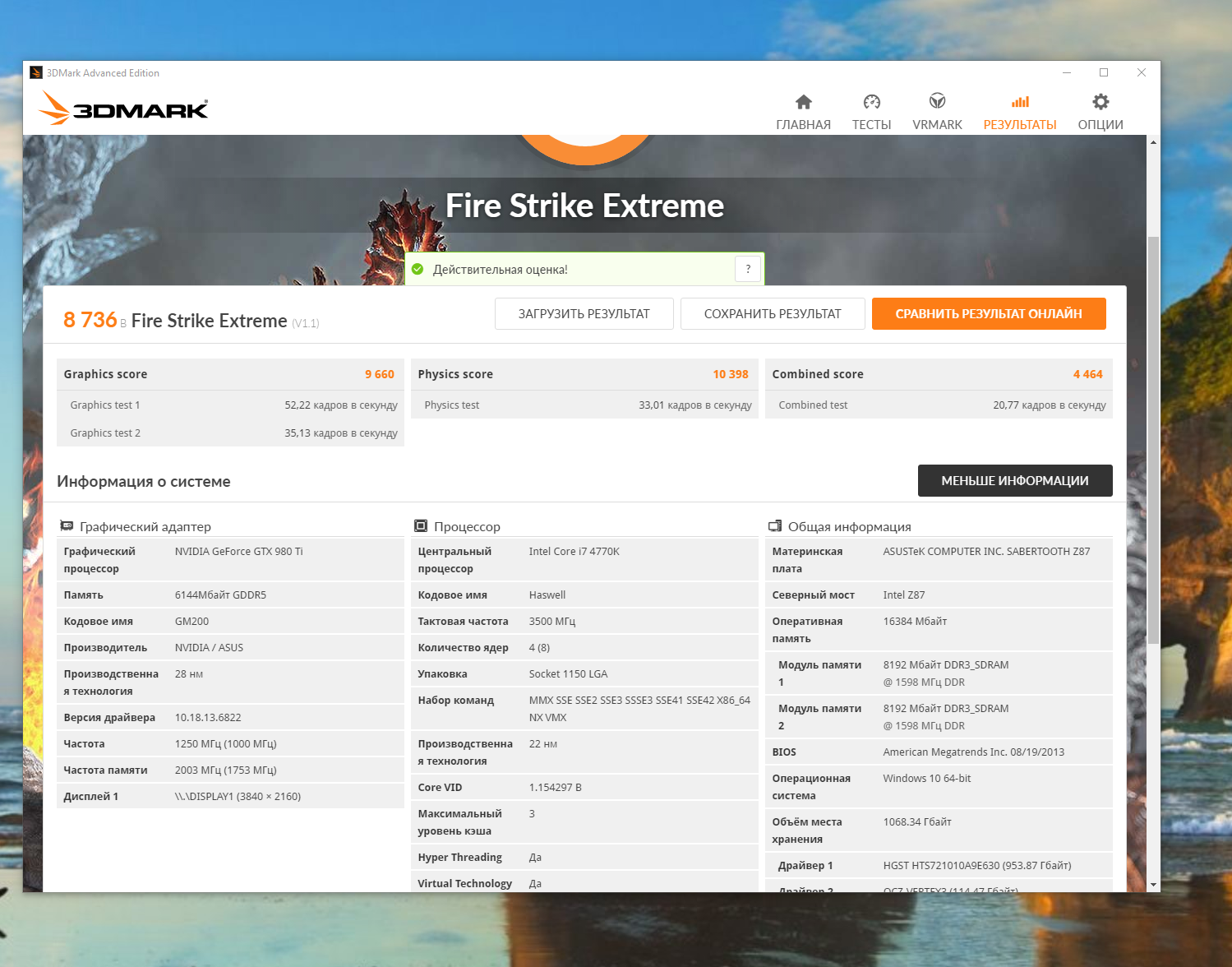Select the РЕЗУЛЬТАТЫ tab label
1232x967 pixels.
coord(1020,125)
